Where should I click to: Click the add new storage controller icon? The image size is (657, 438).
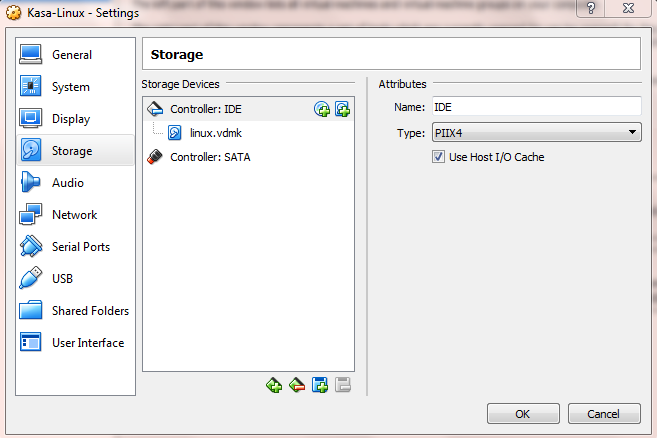pyautogui.click(x=274, y=385)
